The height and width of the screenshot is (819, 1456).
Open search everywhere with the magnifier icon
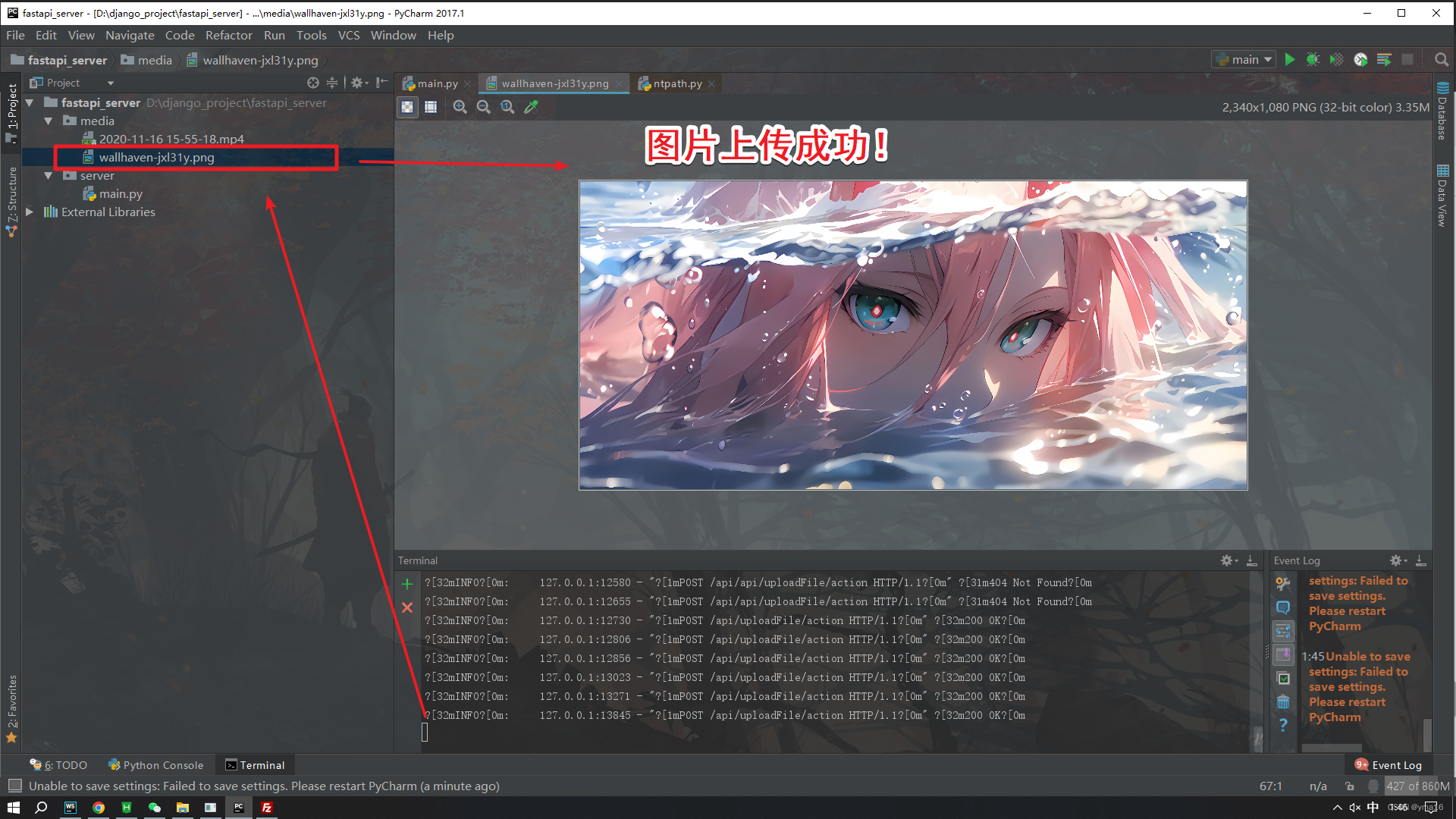pos(1442,59)
